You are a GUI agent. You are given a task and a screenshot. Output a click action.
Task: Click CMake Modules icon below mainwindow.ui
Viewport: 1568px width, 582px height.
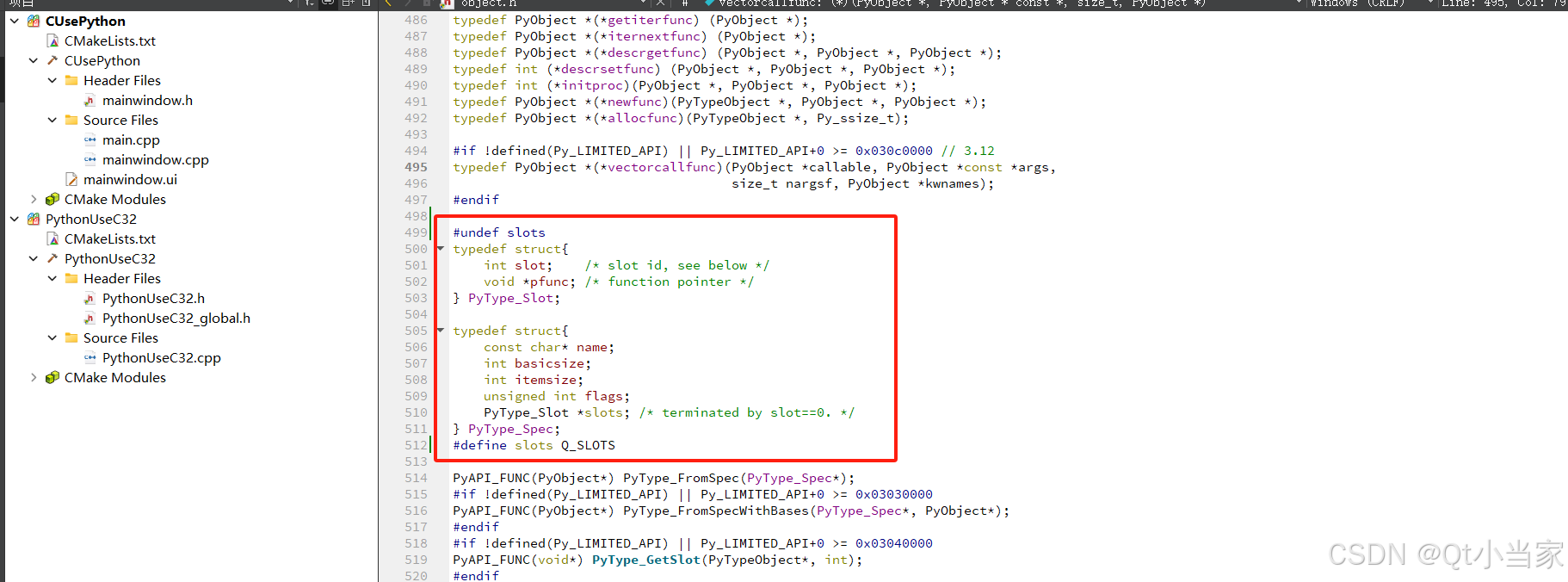[x=52, y=199]
